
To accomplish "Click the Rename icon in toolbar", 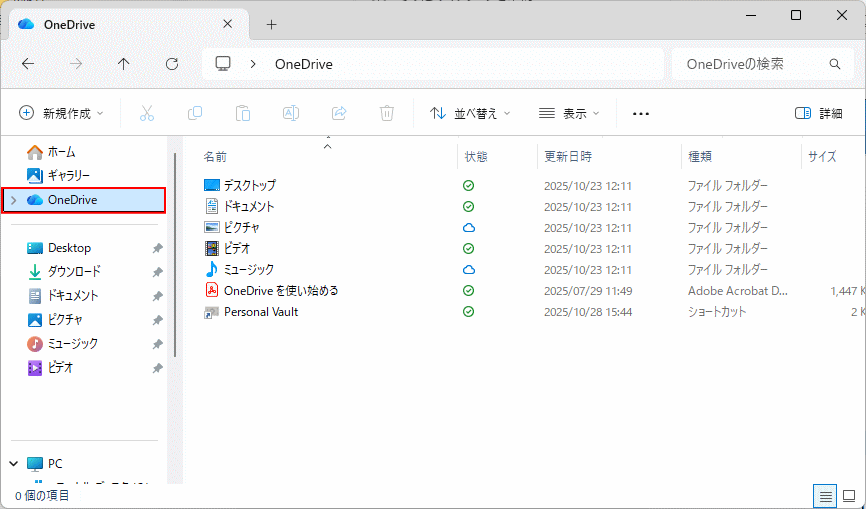I will pos(291,113).
